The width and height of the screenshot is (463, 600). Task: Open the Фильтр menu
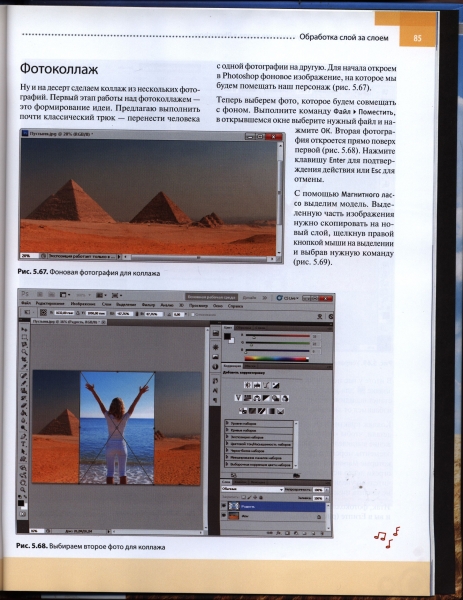(148, 305)
